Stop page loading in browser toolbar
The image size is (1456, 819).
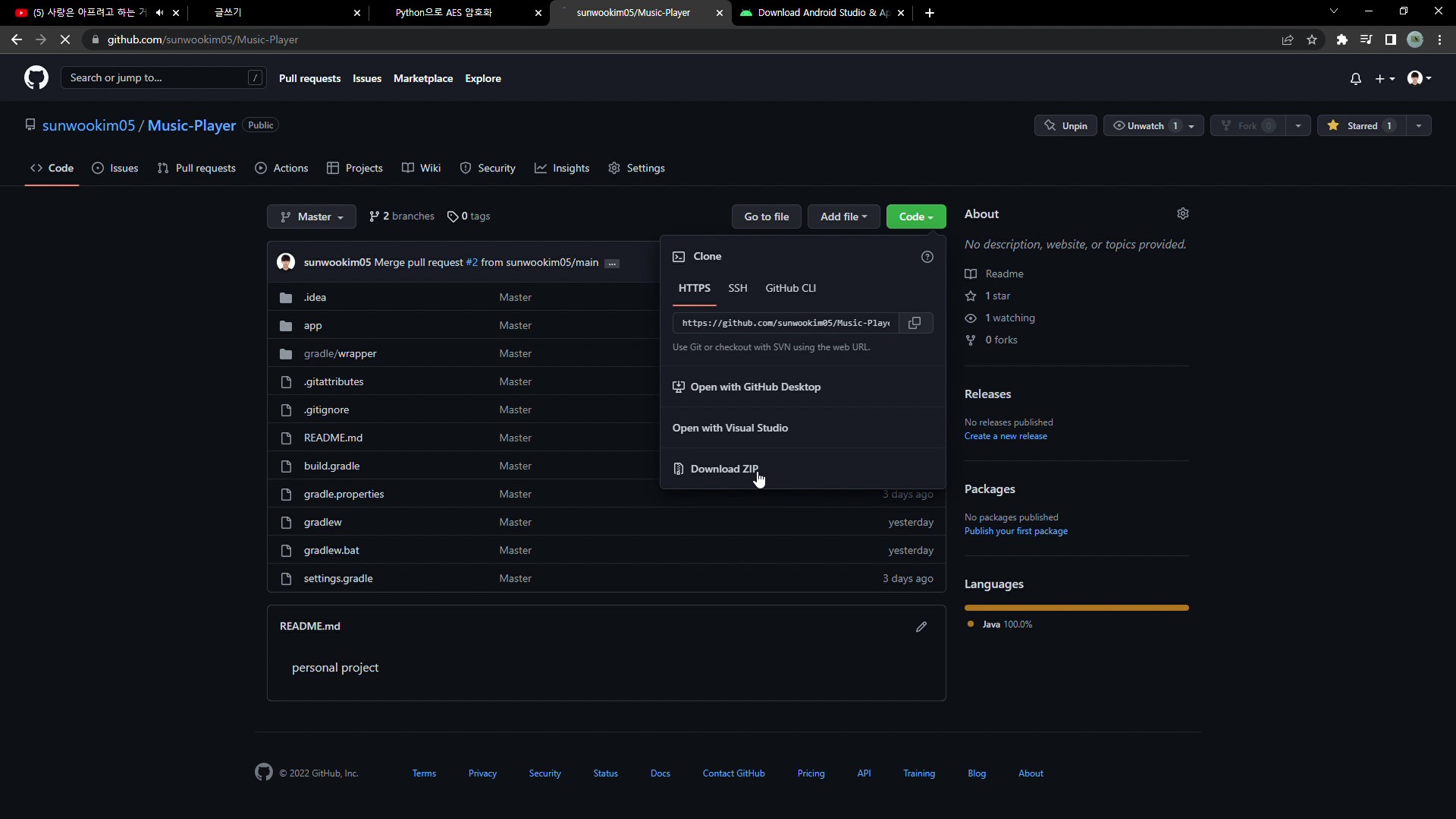click(x=65, y=39)
